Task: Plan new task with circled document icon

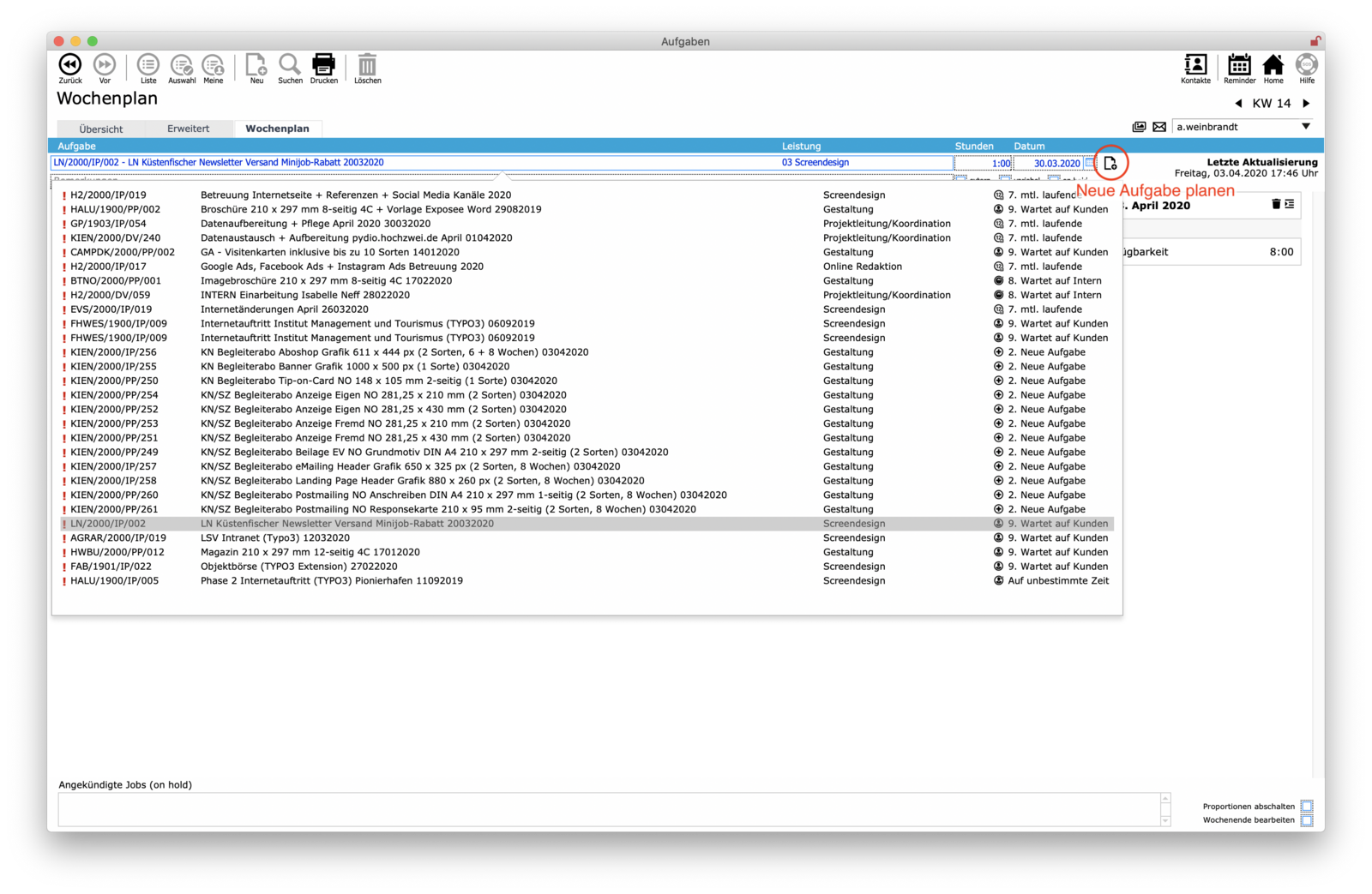Action: (x=1110, y=163)
